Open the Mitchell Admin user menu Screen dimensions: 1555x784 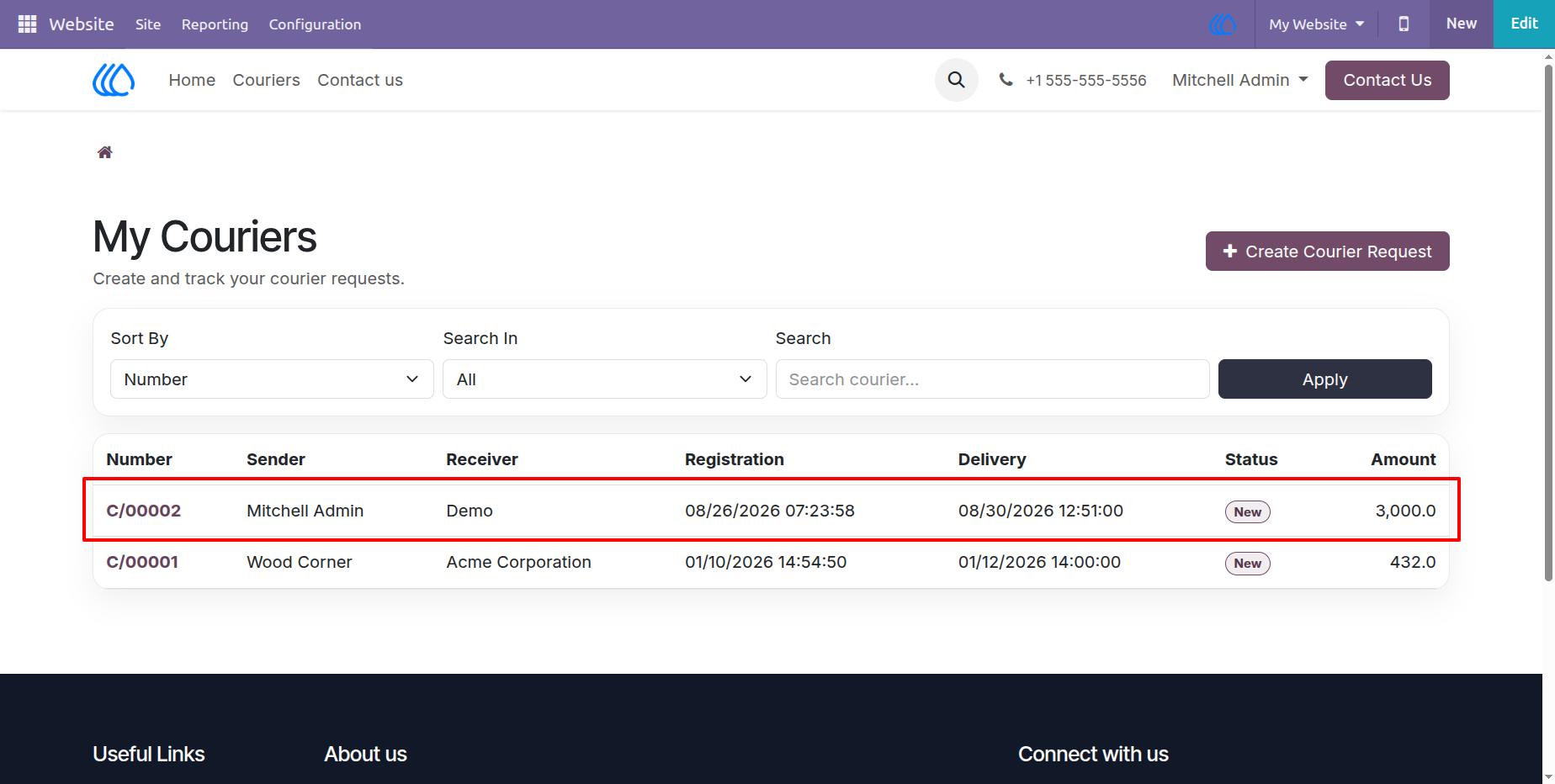click(x=1240, y=80)
